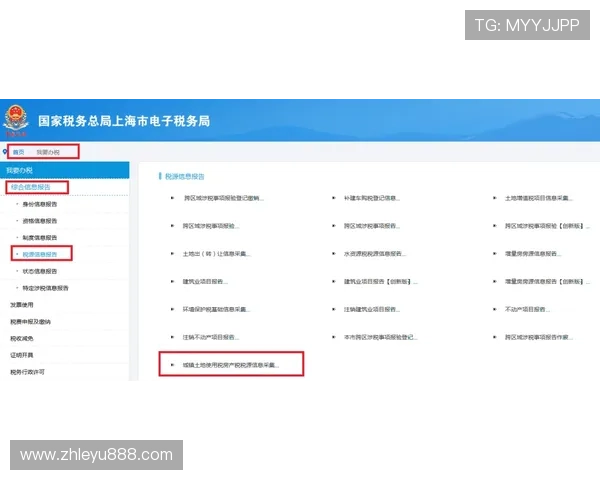Open 状态信息报告 in the sidebar
This screenshot has height=480, width=600.
pyautogui.click(x=40, y=271)
